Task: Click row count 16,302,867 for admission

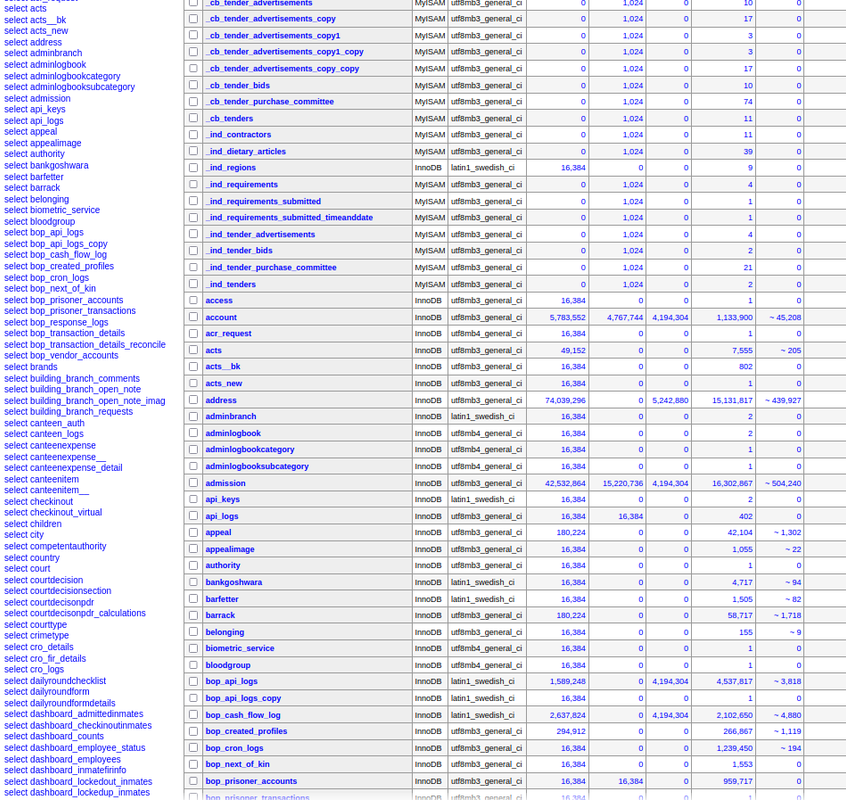Action: click(732, 483)
